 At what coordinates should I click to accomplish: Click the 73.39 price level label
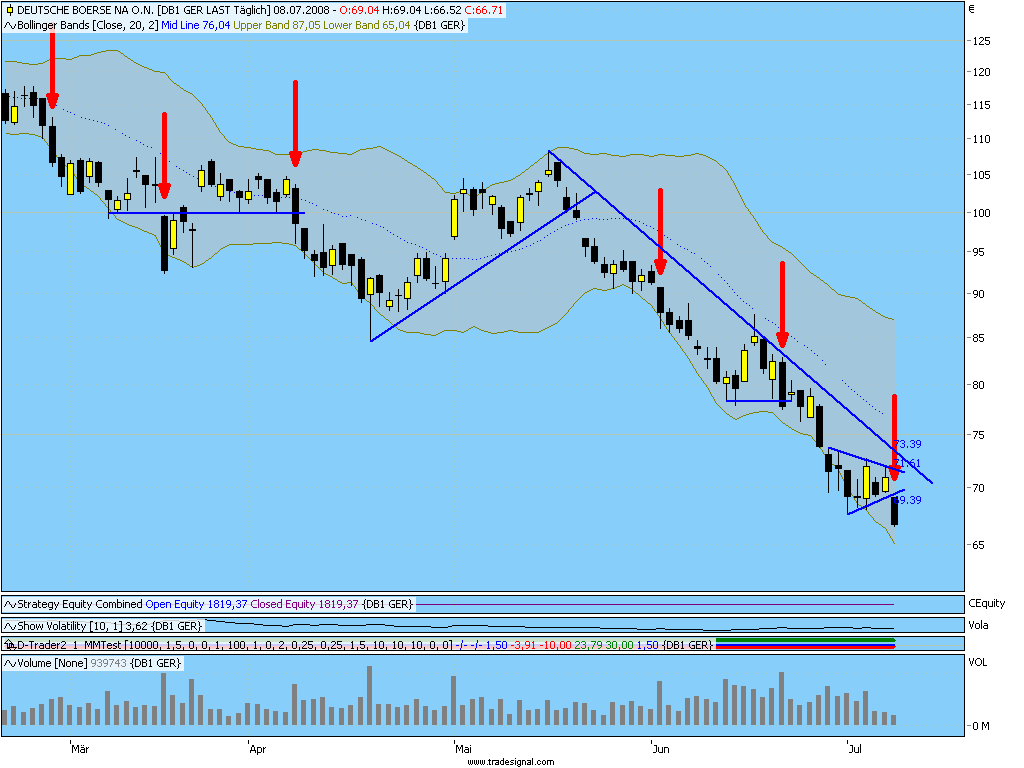tap(908, 445)
